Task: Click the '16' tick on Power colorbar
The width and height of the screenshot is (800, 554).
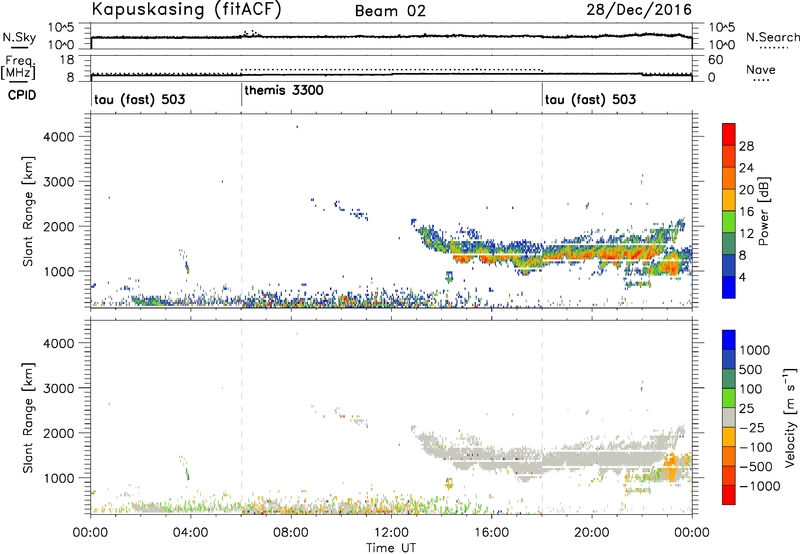Action: (x=746, y=212)
